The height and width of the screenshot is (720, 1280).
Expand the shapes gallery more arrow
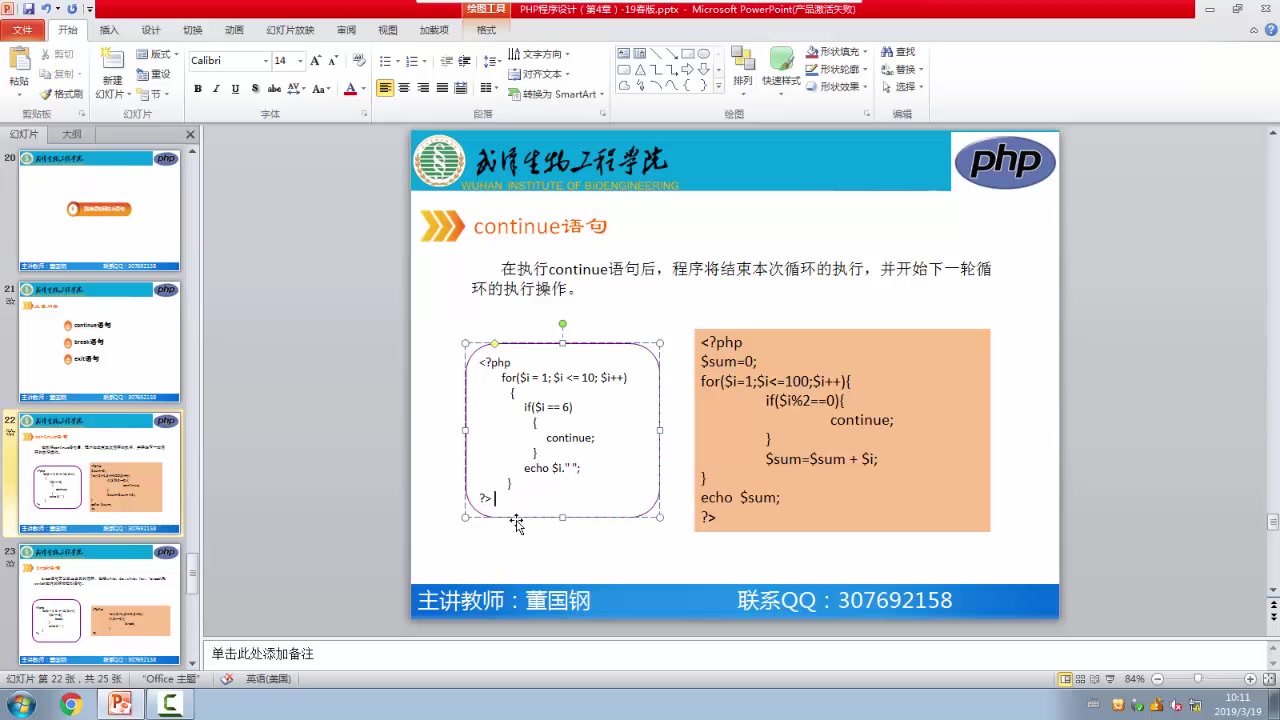tap(719, 86)
